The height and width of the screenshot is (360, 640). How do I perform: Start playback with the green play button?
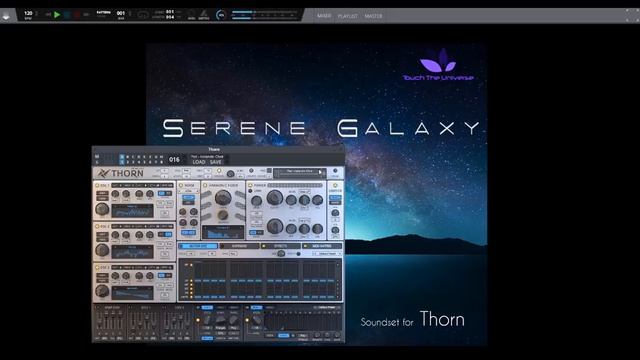point(57,15)
